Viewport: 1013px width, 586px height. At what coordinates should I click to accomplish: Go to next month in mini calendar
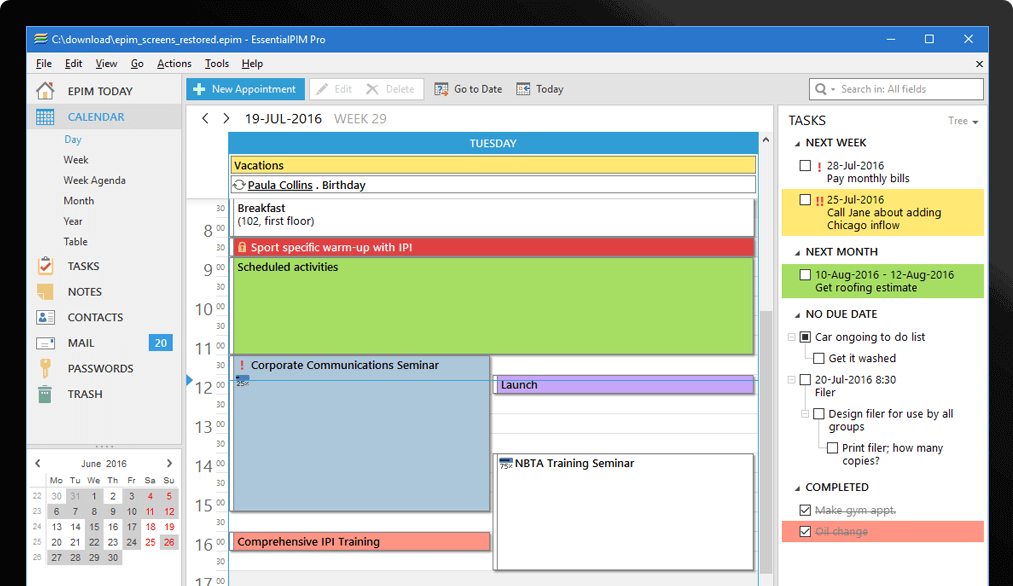click(x=169, y=463)
